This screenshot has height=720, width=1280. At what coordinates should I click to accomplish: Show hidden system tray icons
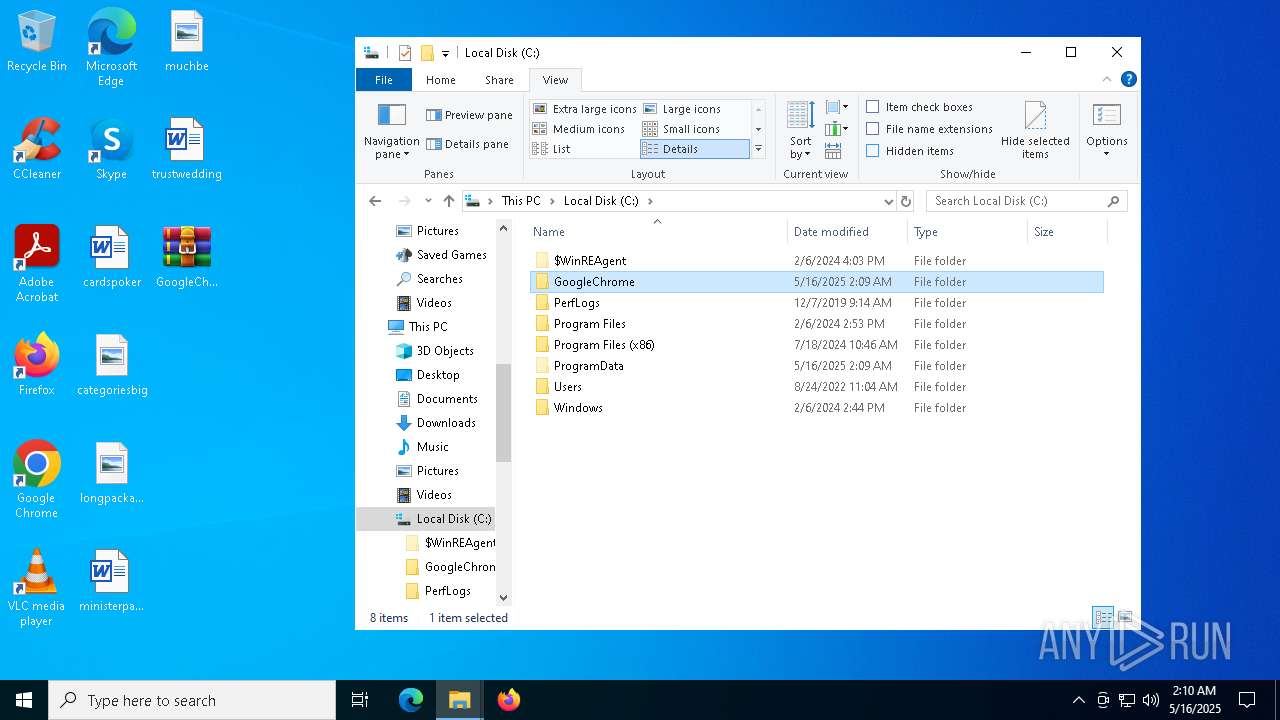click(x=1078, y=700)
